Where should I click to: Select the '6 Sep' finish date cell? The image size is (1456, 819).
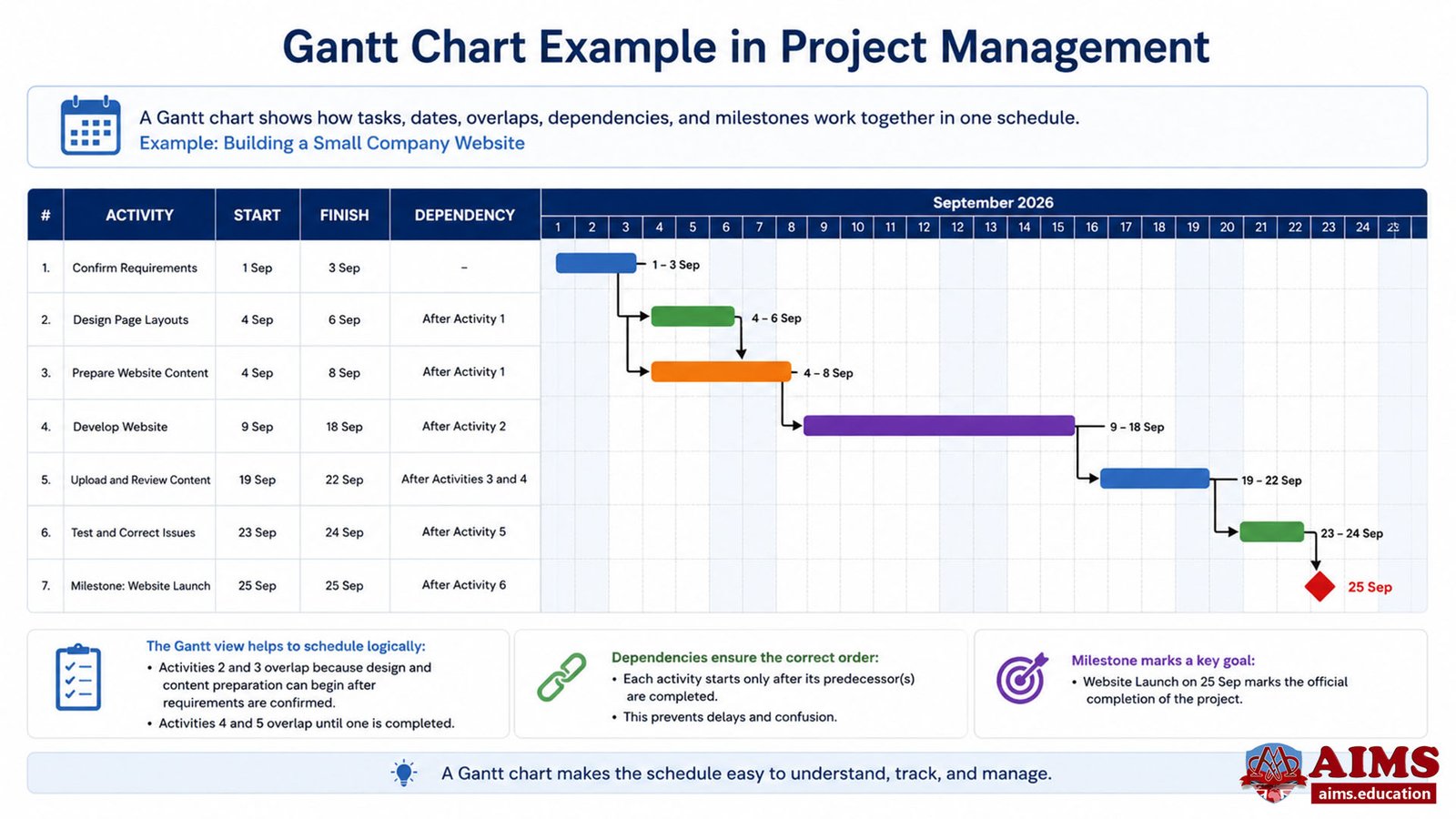344,319
